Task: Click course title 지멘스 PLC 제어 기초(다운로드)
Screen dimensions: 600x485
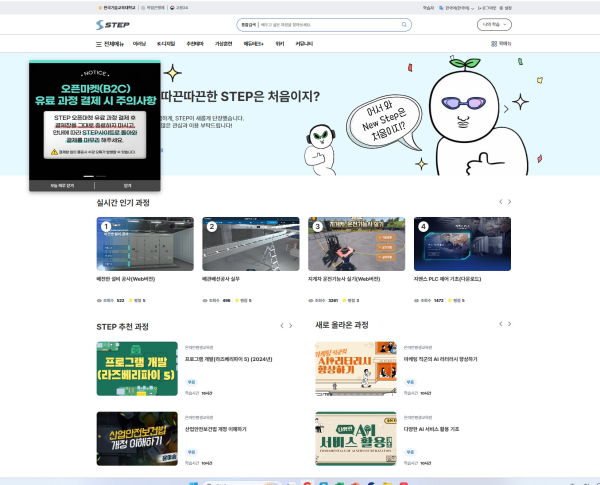Action: click(x=447, y=279)
